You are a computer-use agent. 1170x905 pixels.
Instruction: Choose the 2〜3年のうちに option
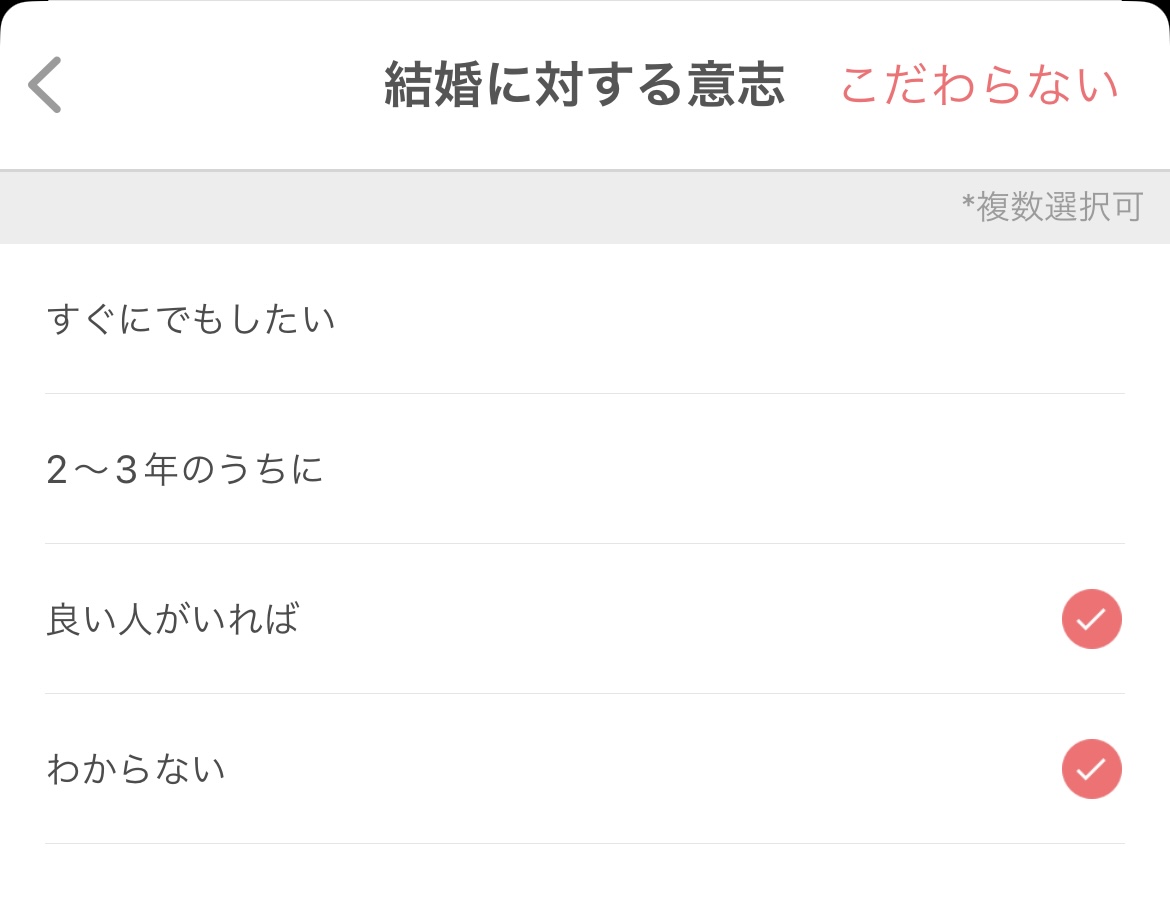click(x=185, y=470)
